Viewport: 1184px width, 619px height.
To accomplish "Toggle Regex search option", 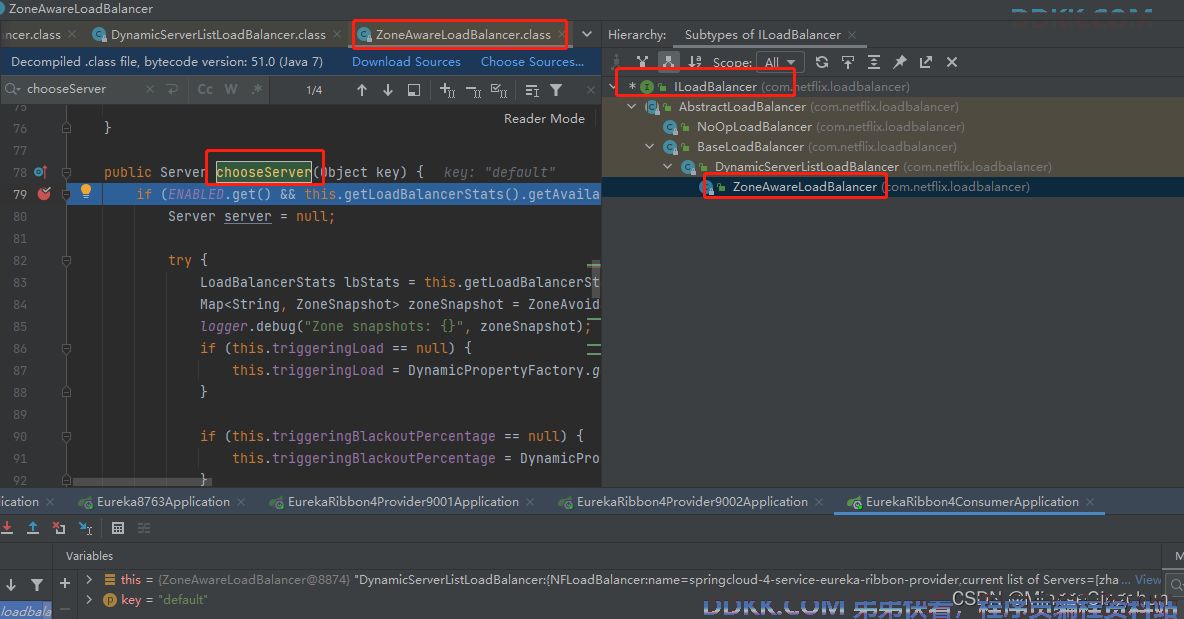I will [x=257, y=89].
